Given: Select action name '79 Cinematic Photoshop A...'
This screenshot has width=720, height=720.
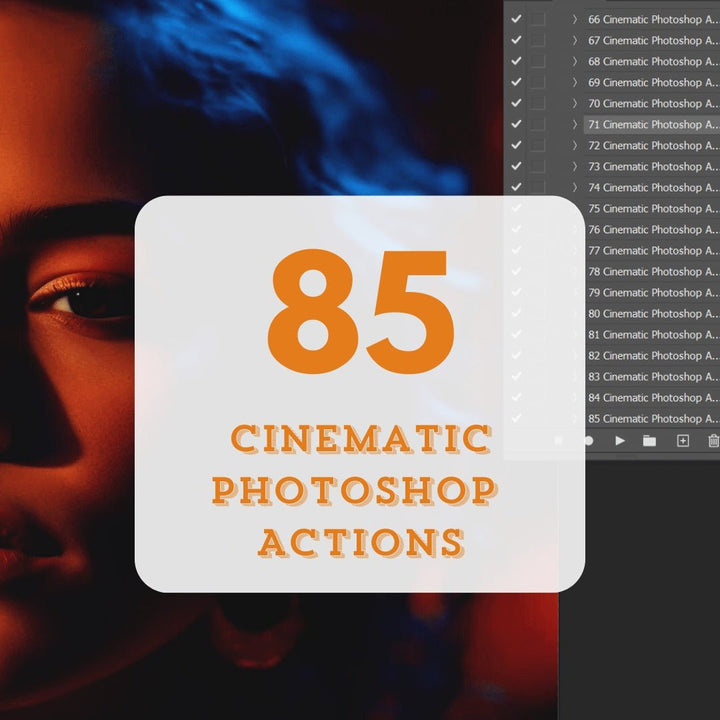Looking at the screenshot, I should (653, 292).
